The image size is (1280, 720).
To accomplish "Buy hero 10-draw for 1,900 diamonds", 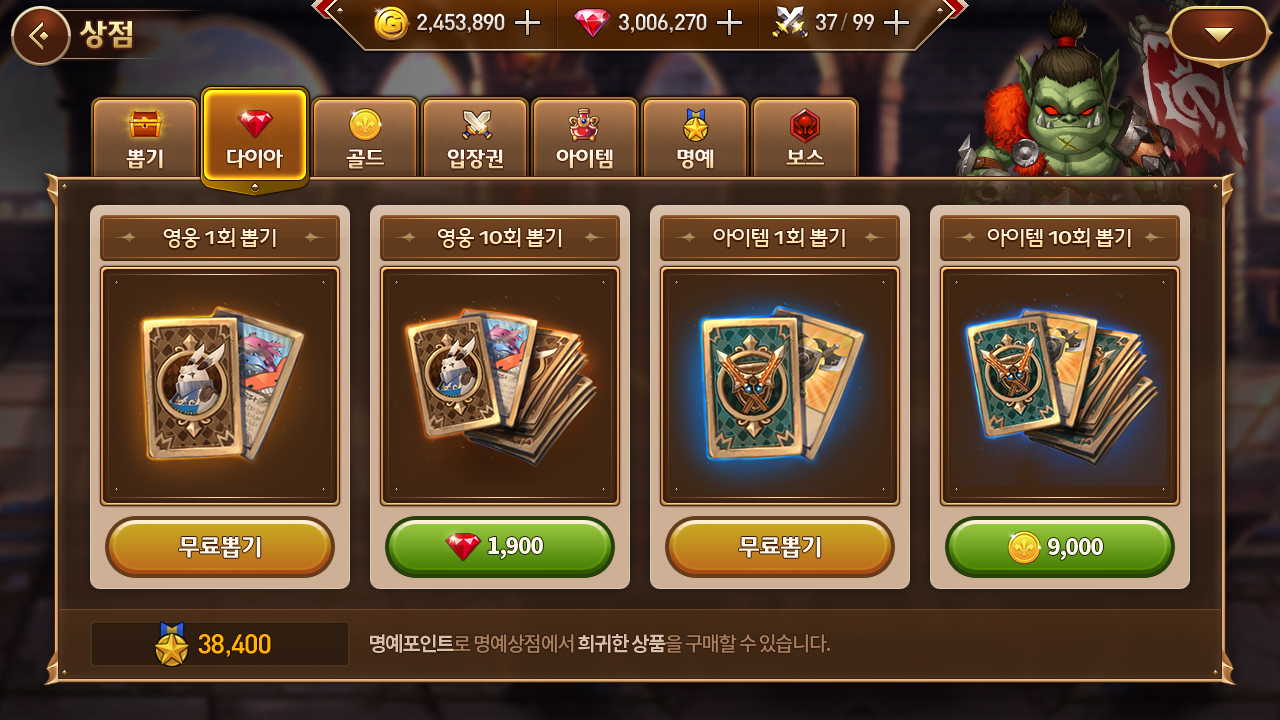I will (x=500, y=547).
